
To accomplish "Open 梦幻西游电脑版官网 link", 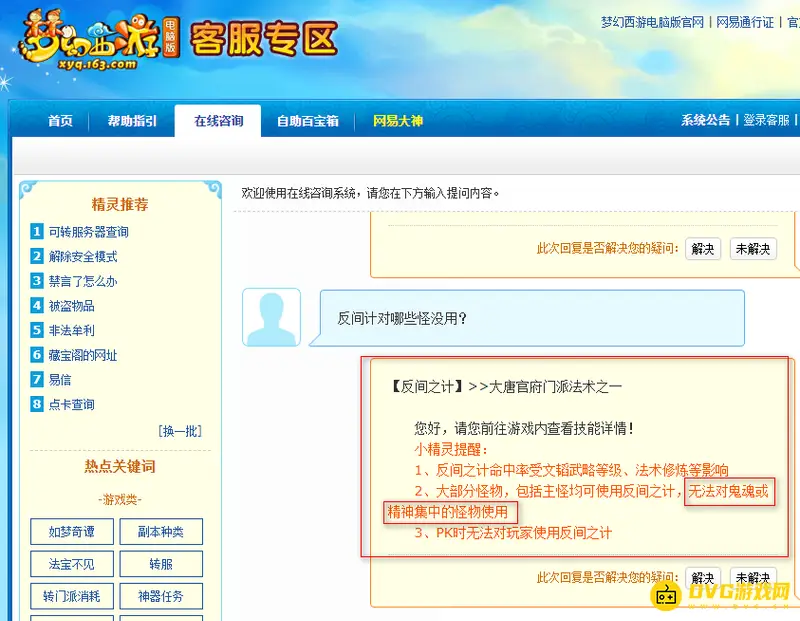I will click(x=653, y=22).
